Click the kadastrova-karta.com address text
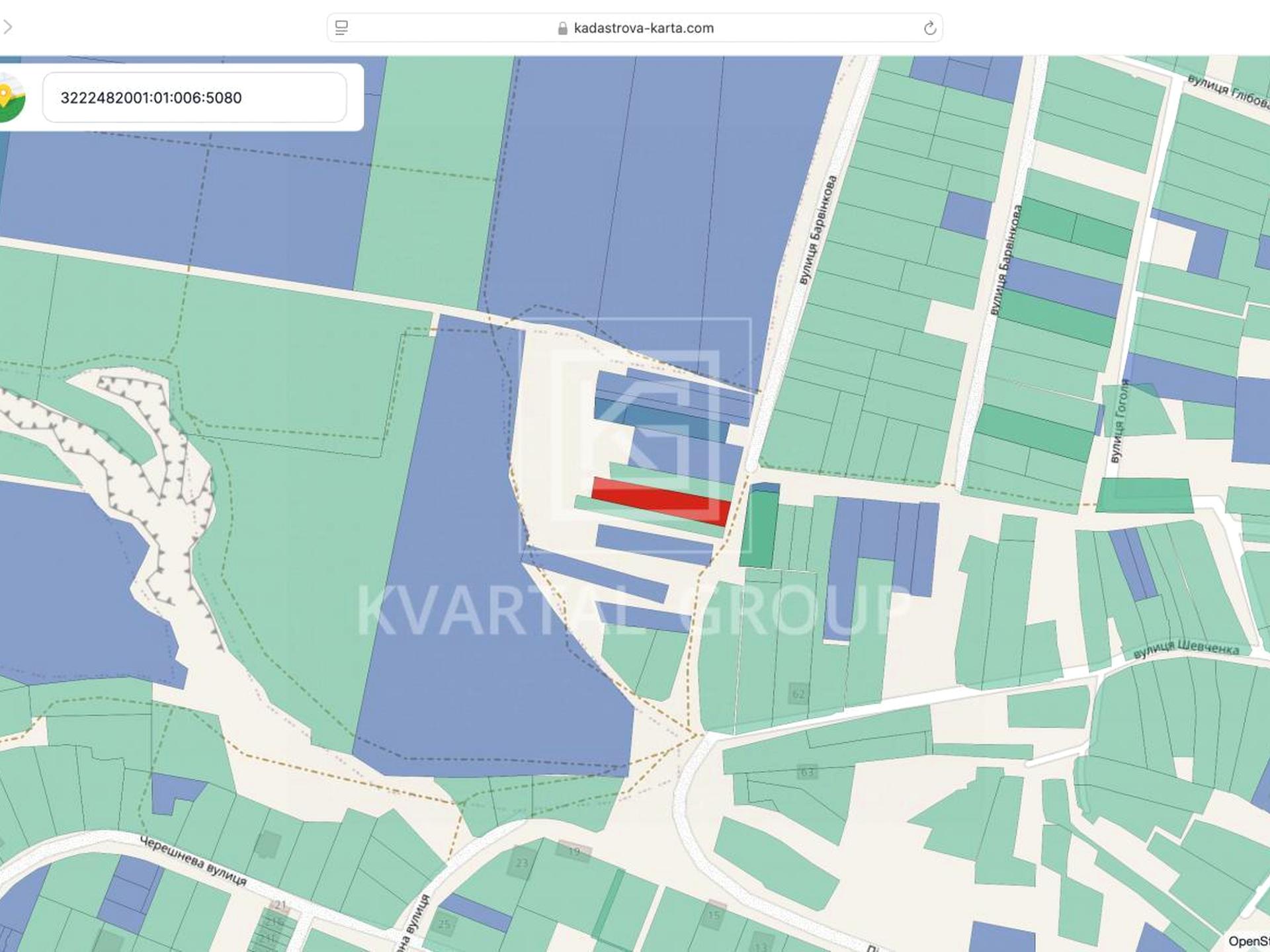 tap(643, 28)
